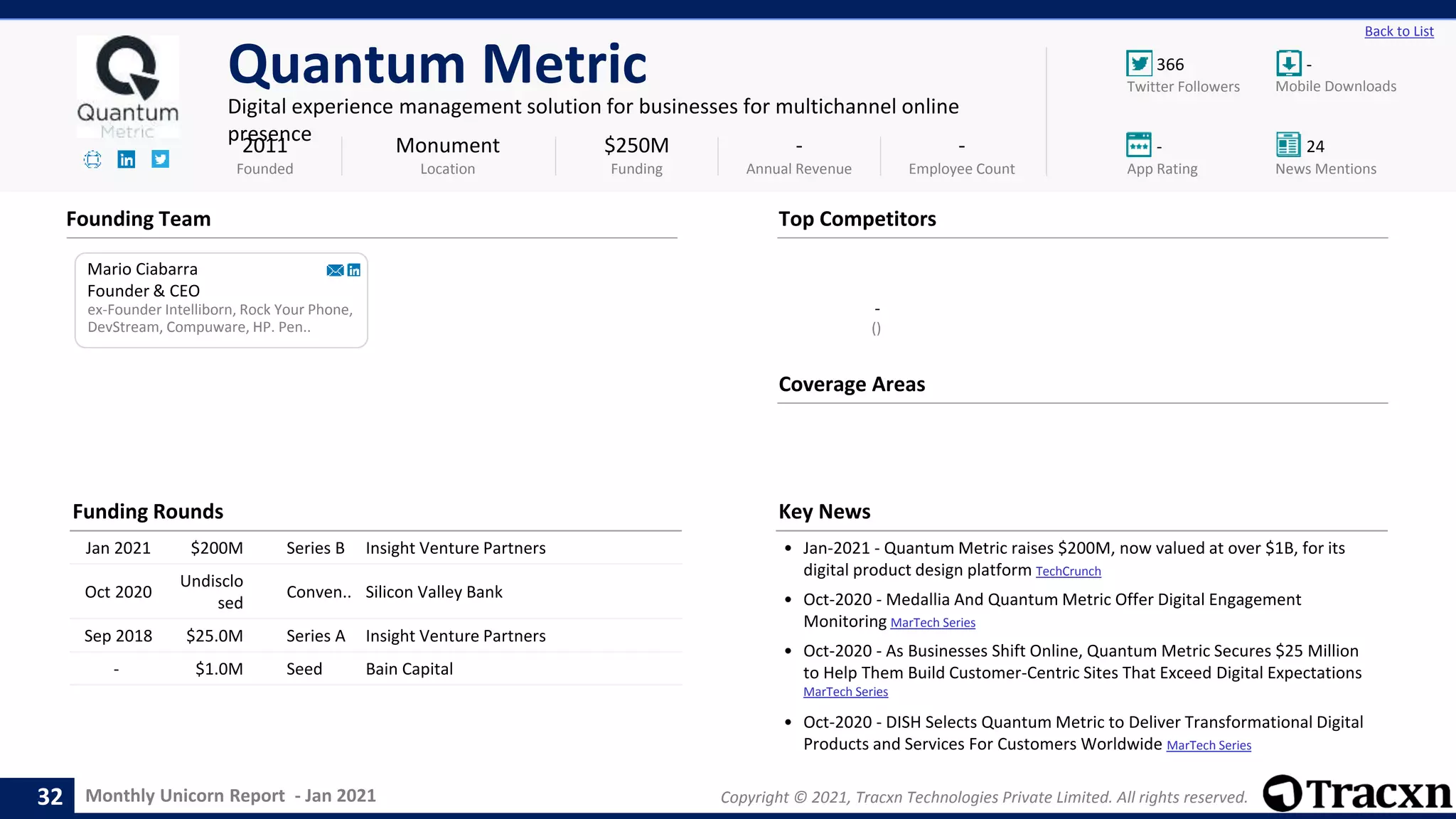Click the Seed round cell
The image size is (1456, 819).
tap(304, 669)
